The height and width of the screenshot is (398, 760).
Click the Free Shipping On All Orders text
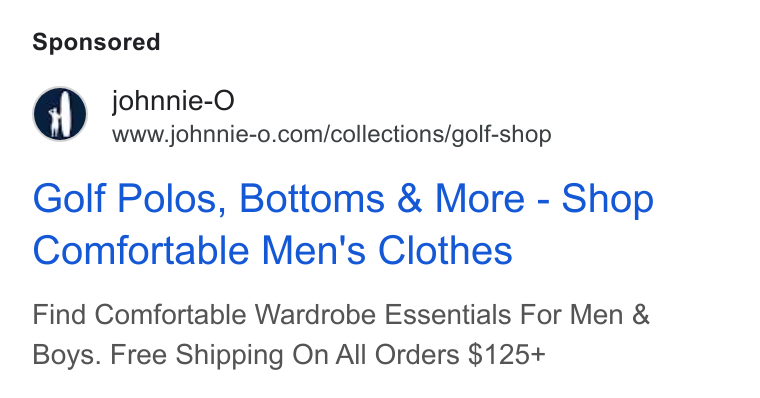[287, 355]
